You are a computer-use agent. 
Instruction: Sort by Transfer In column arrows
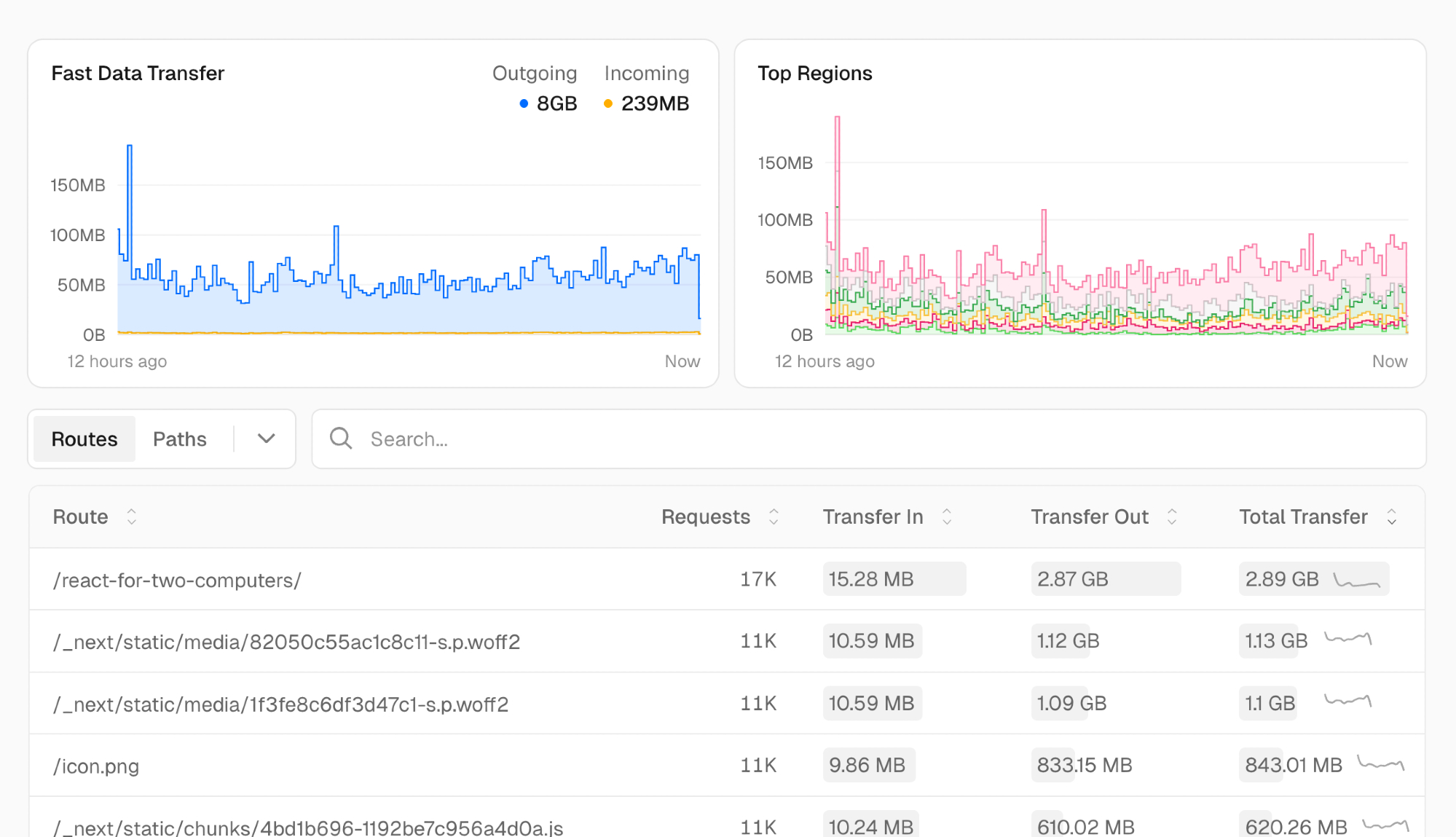(947, 516)
